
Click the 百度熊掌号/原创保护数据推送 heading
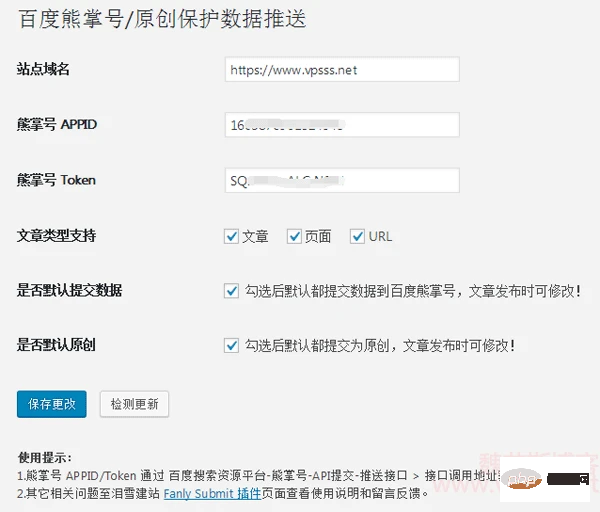[162, 19]
